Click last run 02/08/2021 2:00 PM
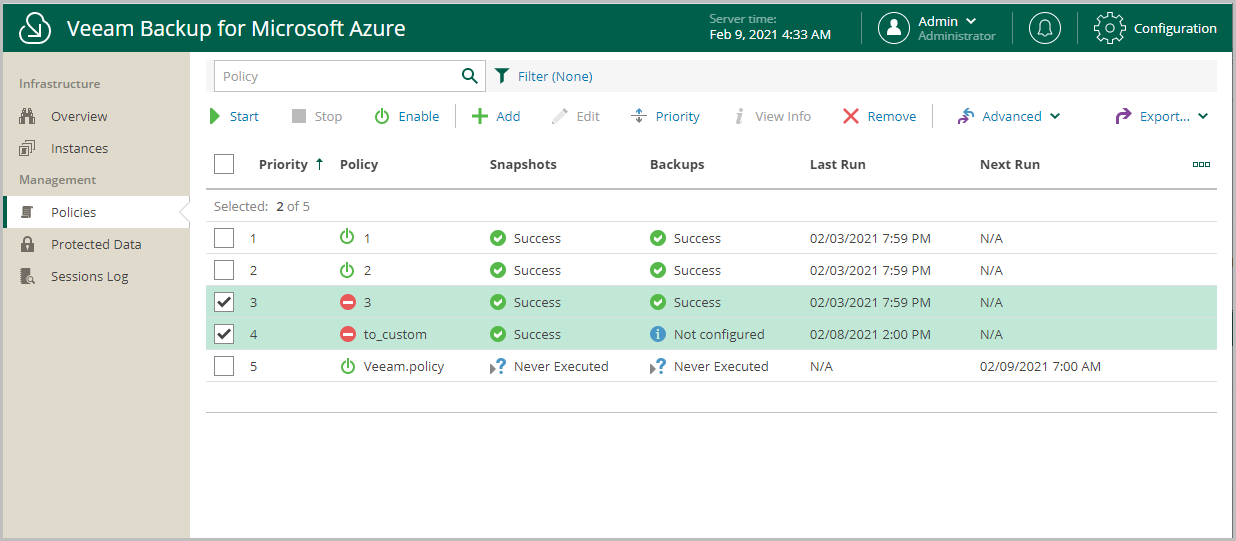 (870, 334)
